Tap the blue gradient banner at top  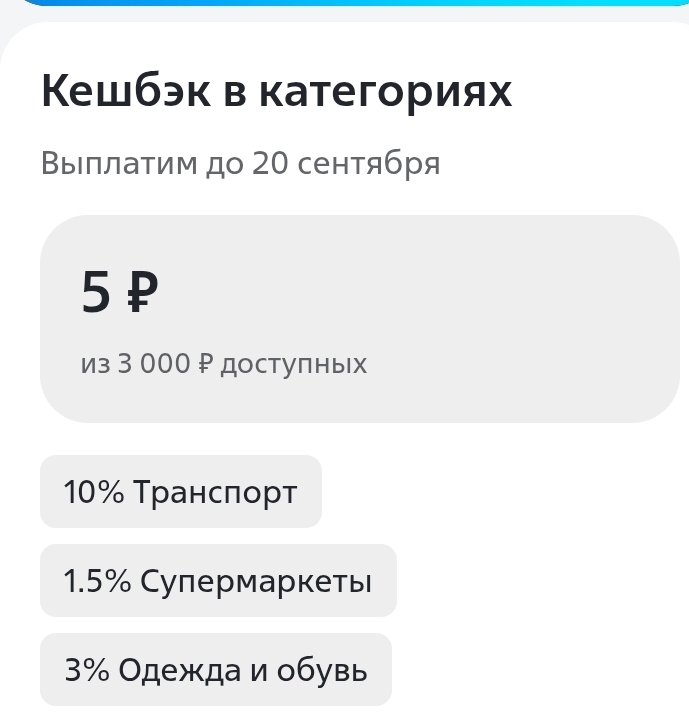[344, 3]
